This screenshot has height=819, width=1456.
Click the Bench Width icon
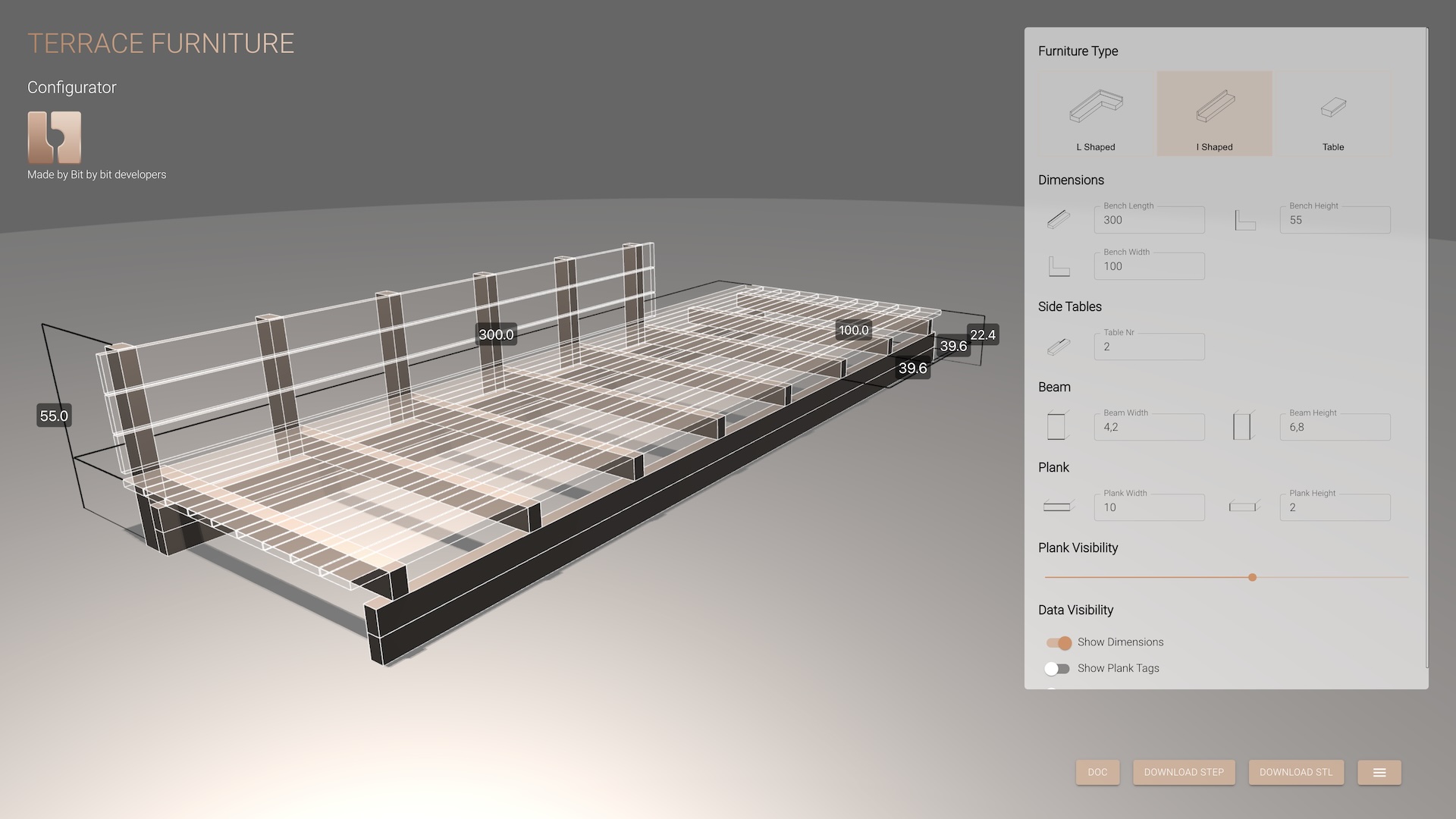pos(1059,266)
